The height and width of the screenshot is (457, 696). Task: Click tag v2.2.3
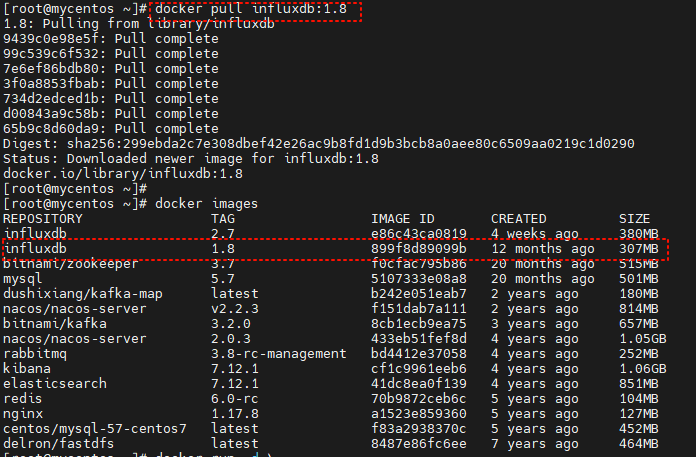[x=235, y=309]
